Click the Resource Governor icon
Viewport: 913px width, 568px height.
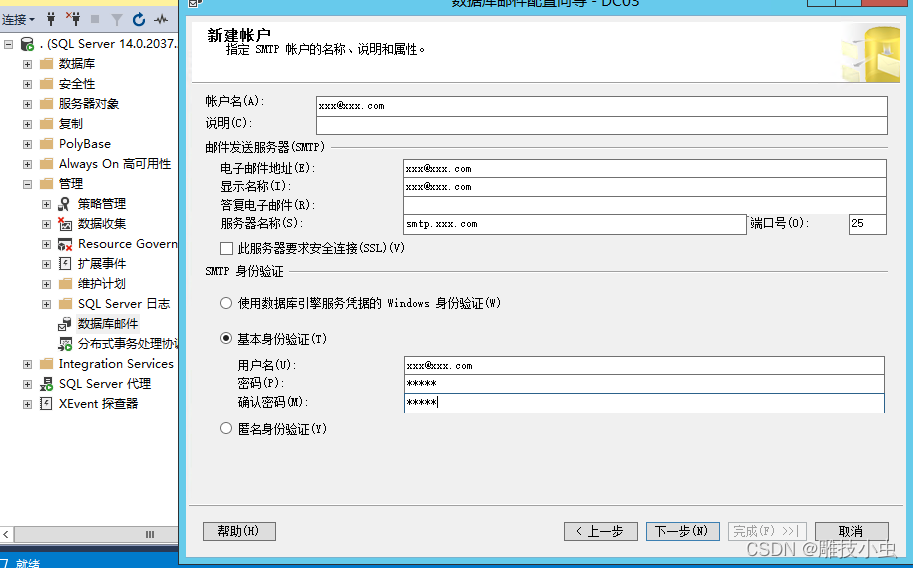(65, 244)
